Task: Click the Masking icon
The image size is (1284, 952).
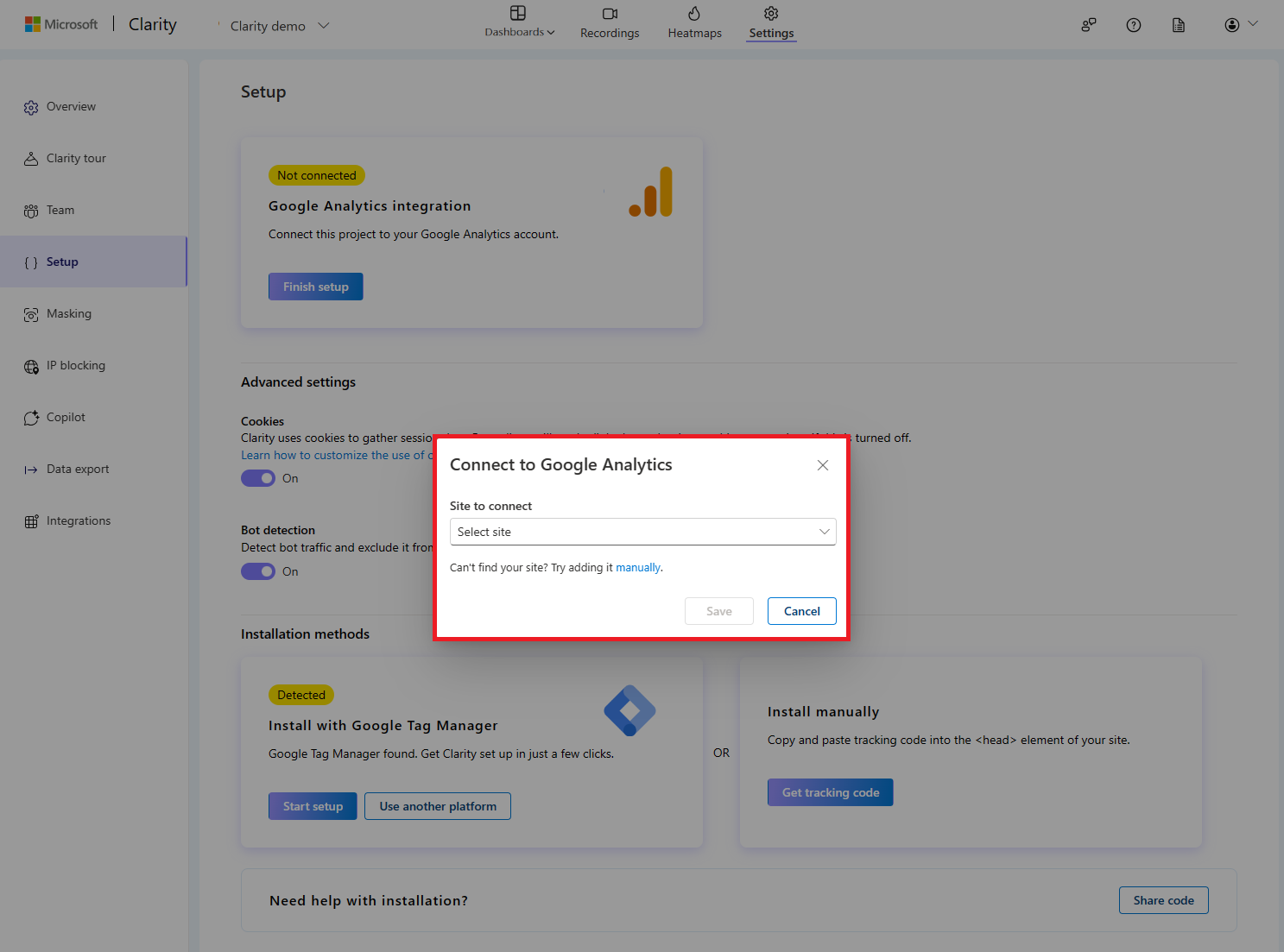Action: [31, 314]
